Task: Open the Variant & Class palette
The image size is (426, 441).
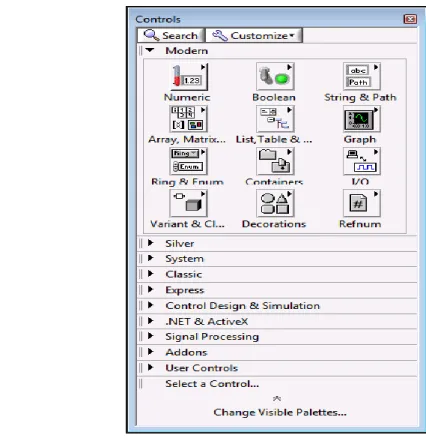Action: pyautogui.click(x=189, y=203)
